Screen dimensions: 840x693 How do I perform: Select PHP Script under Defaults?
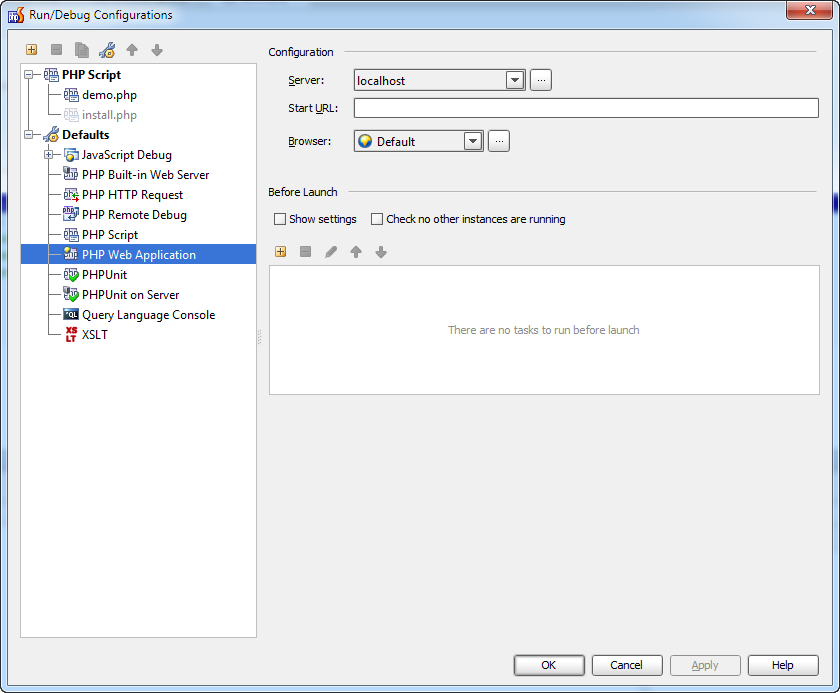click(110, 235)
